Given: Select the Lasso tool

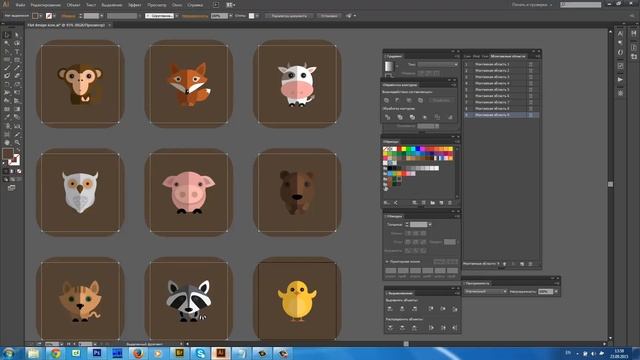Looking at the screenshot, I should [x=17, y=43].
